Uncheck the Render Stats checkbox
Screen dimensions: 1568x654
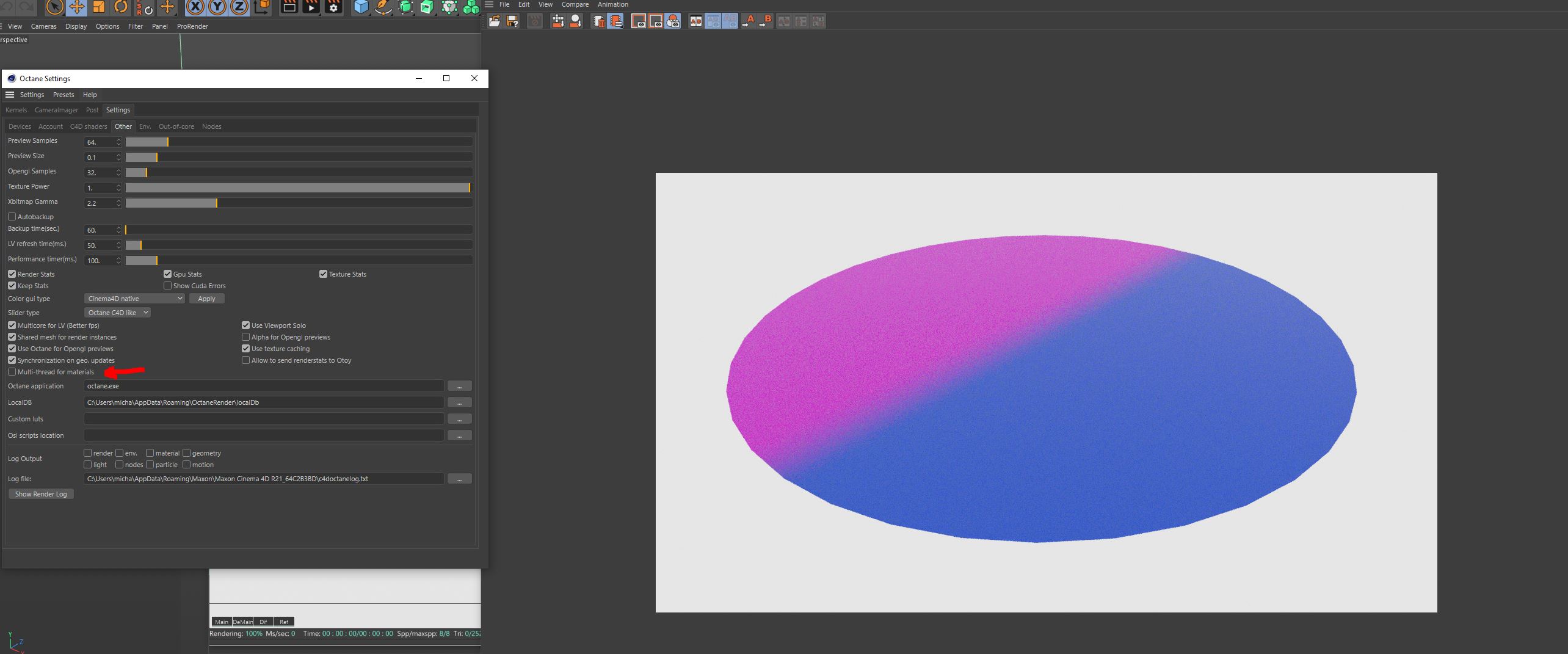click(x=12, y=274)
